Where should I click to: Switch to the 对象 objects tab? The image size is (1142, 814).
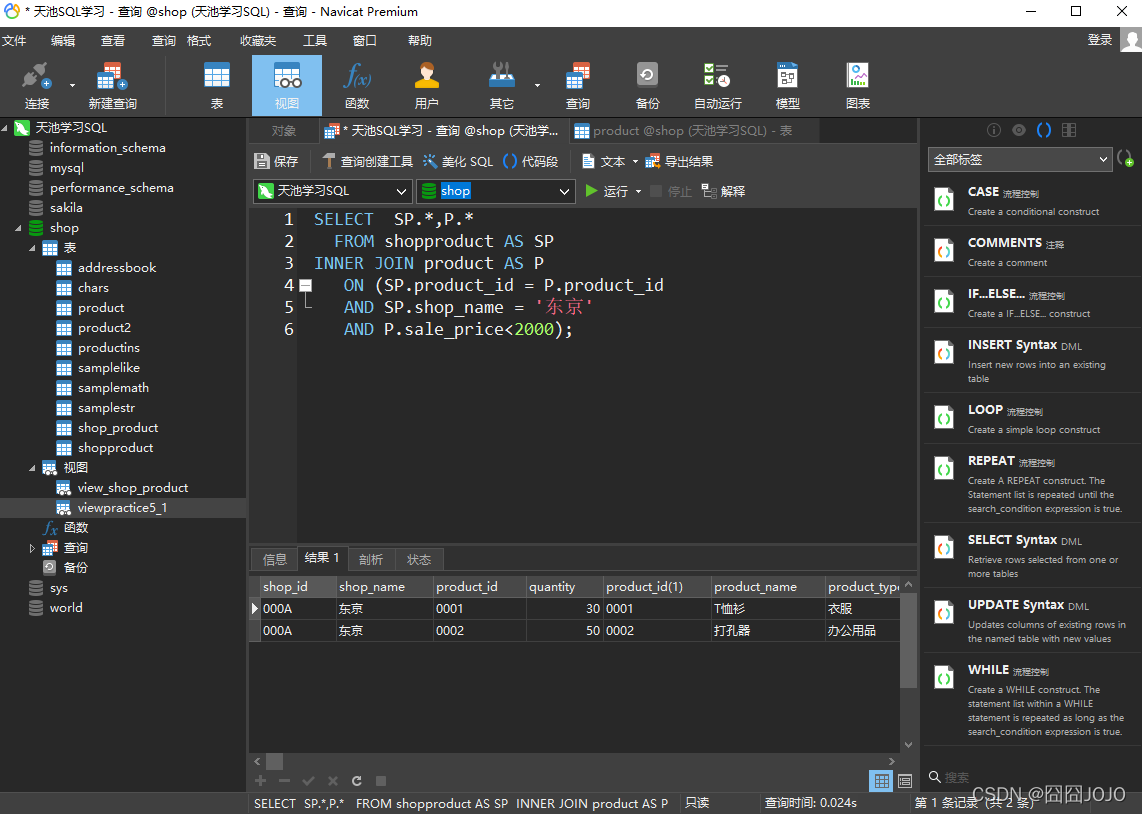coord(283,131)
